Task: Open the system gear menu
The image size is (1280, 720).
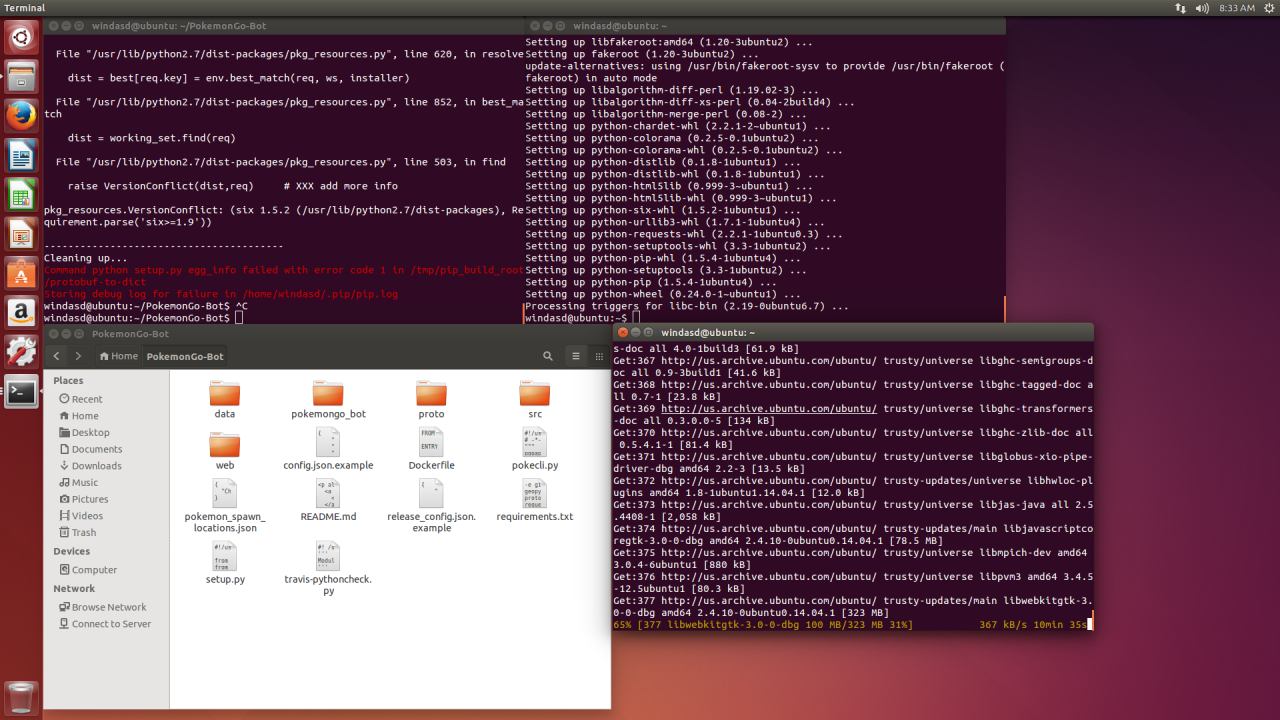Action: (x=1269, y=8)
